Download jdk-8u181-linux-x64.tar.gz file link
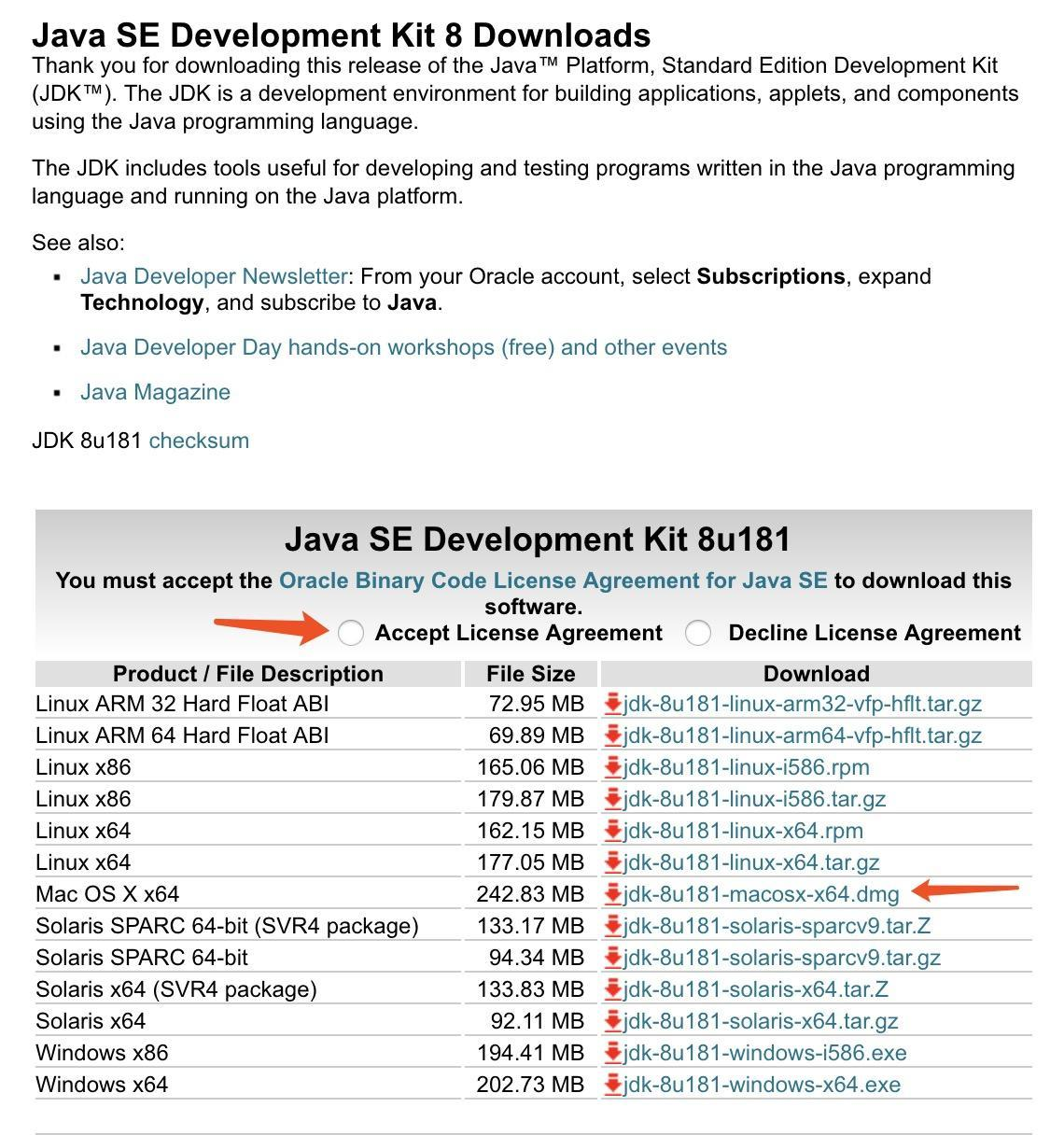Viewport: 1064px width, 1135px height. (751, 862)
